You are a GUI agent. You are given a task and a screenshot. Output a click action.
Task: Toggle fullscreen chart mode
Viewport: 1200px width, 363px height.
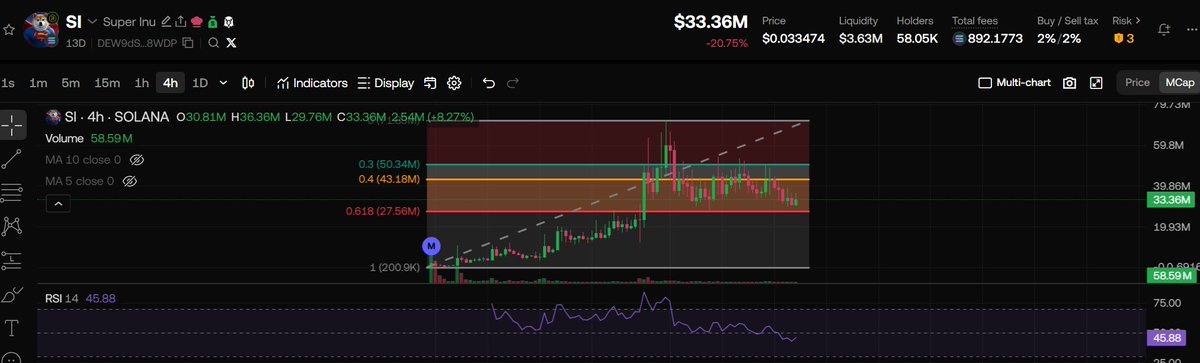1096,83
